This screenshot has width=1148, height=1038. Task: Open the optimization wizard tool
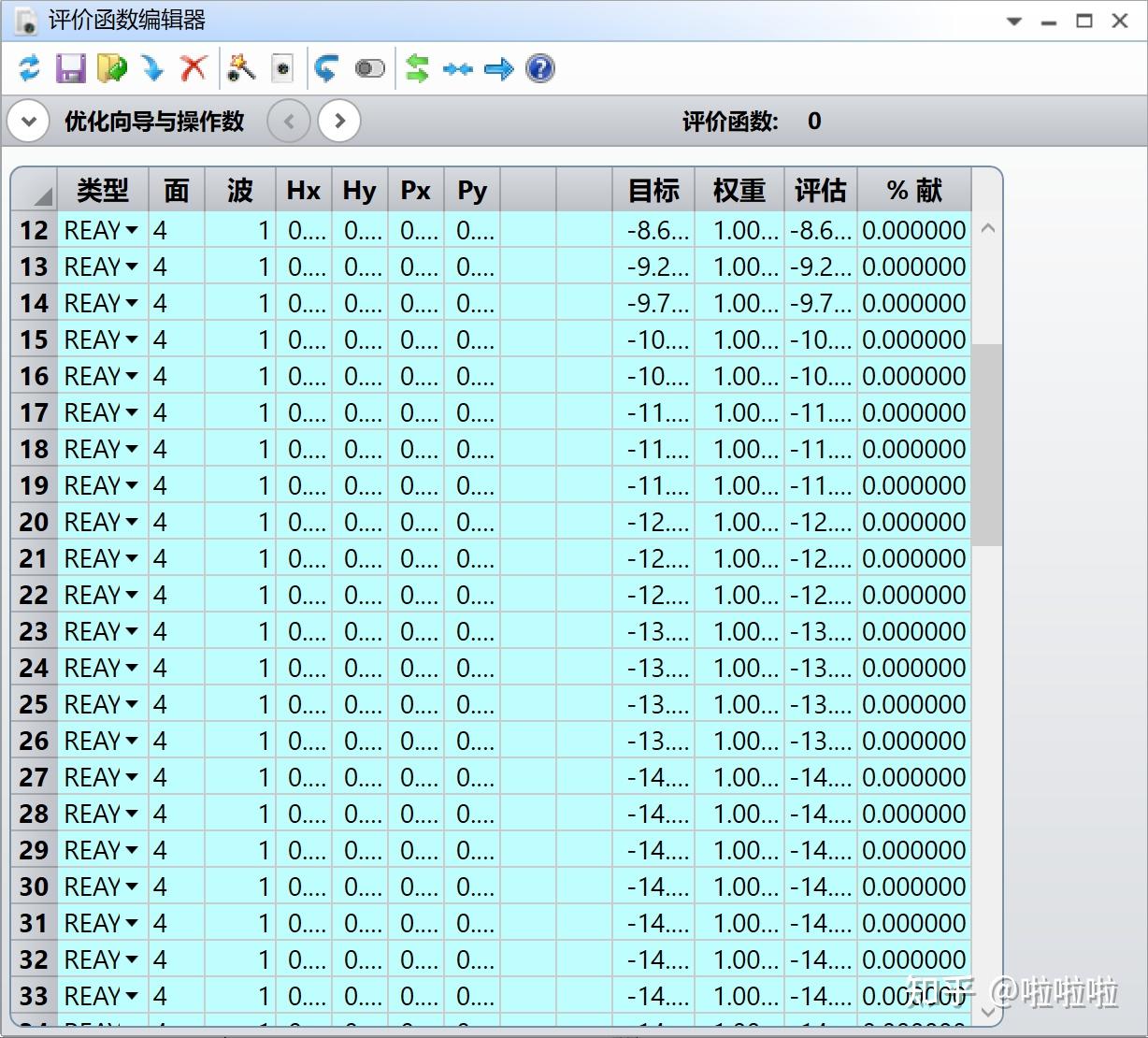(x=240, y=67)
